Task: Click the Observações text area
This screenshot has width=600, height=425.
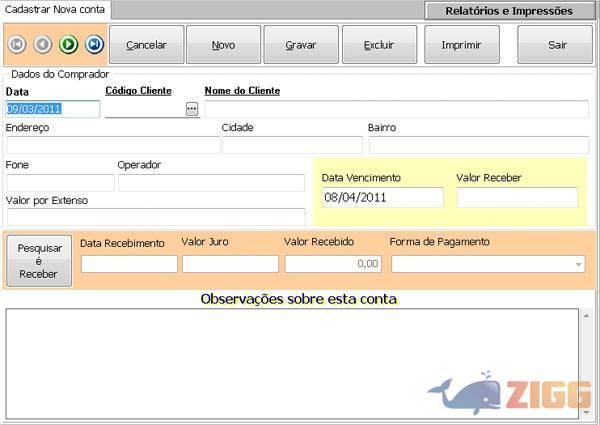Action: pyautogui.click(x=291, y=360)
